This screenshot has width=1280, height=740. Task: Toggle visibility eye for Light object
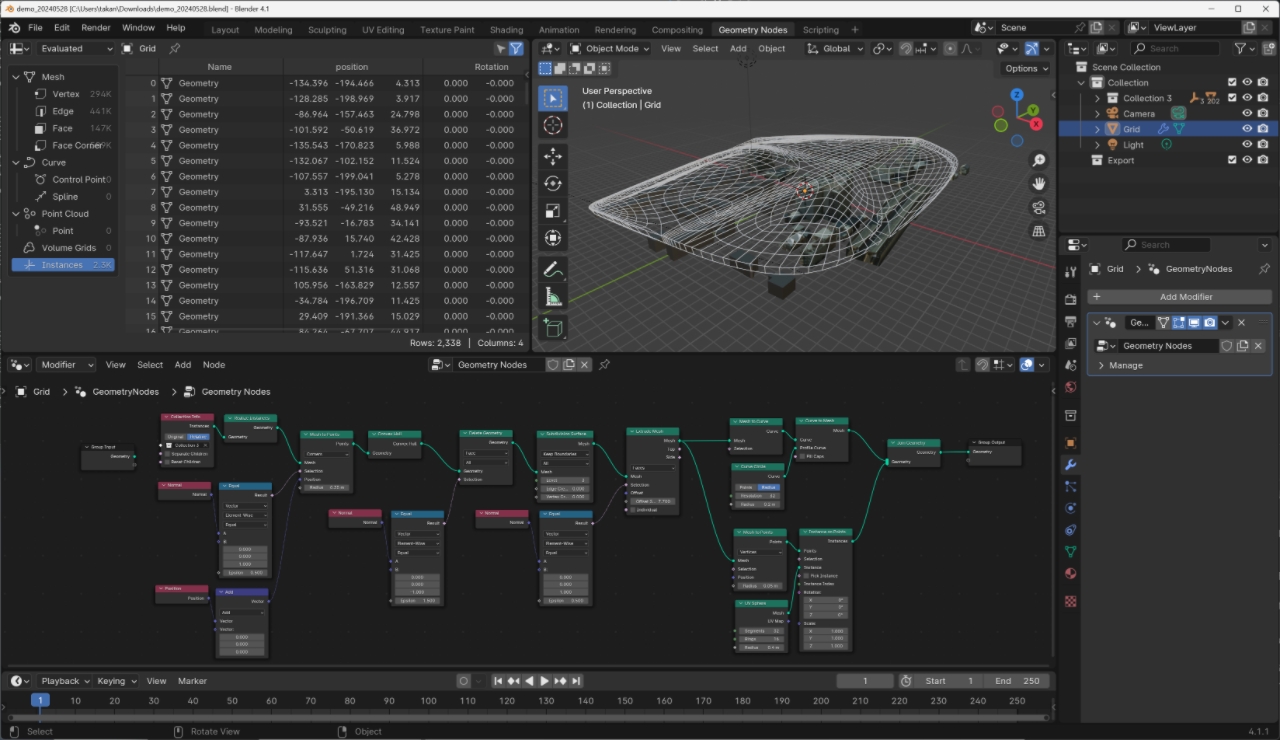pyautogui.click(x=1248, y=145)
